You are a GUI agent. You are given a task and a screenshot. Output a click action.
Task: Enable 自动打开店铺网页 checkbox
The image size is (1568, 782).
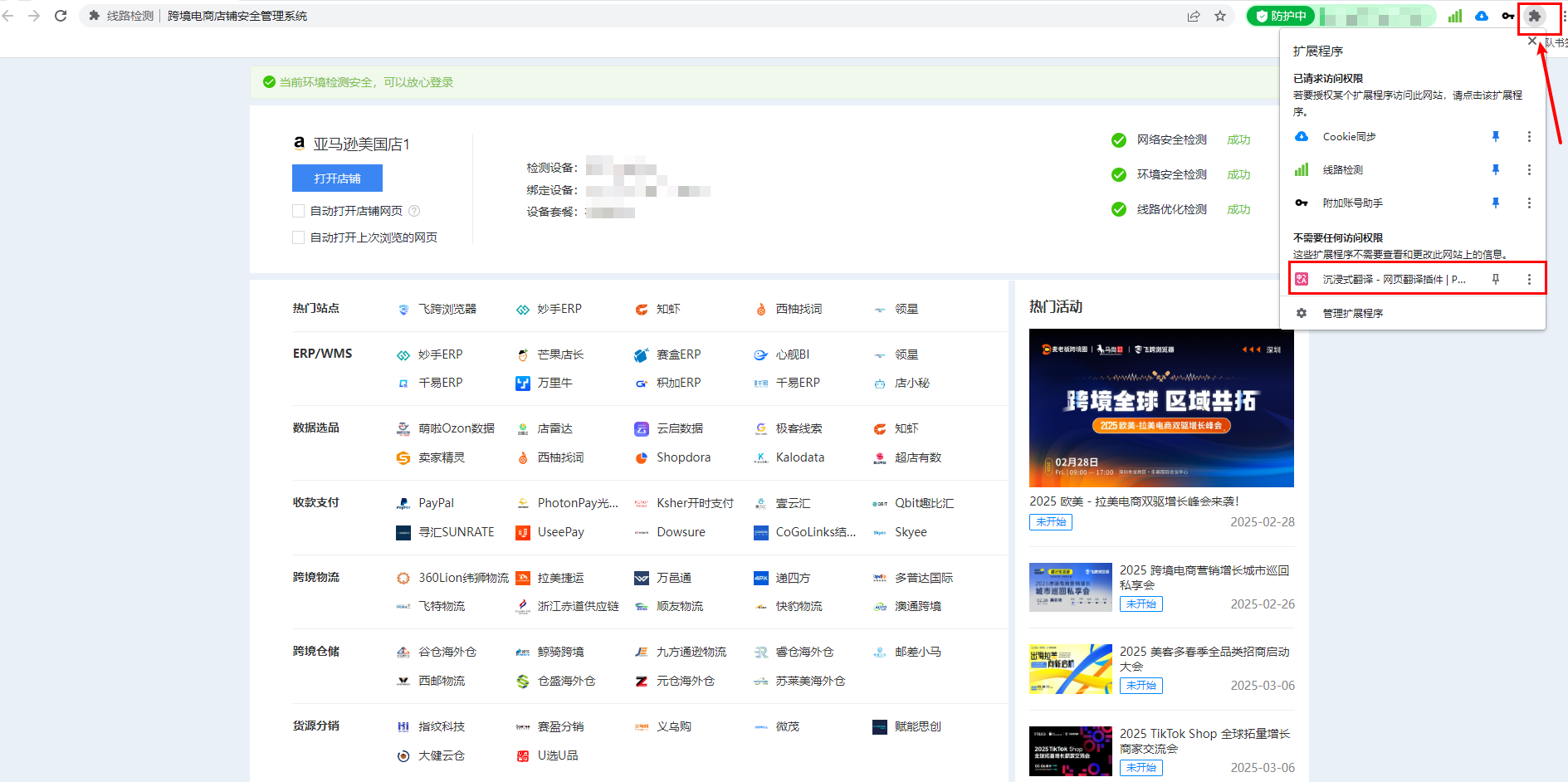click(299, 211)
